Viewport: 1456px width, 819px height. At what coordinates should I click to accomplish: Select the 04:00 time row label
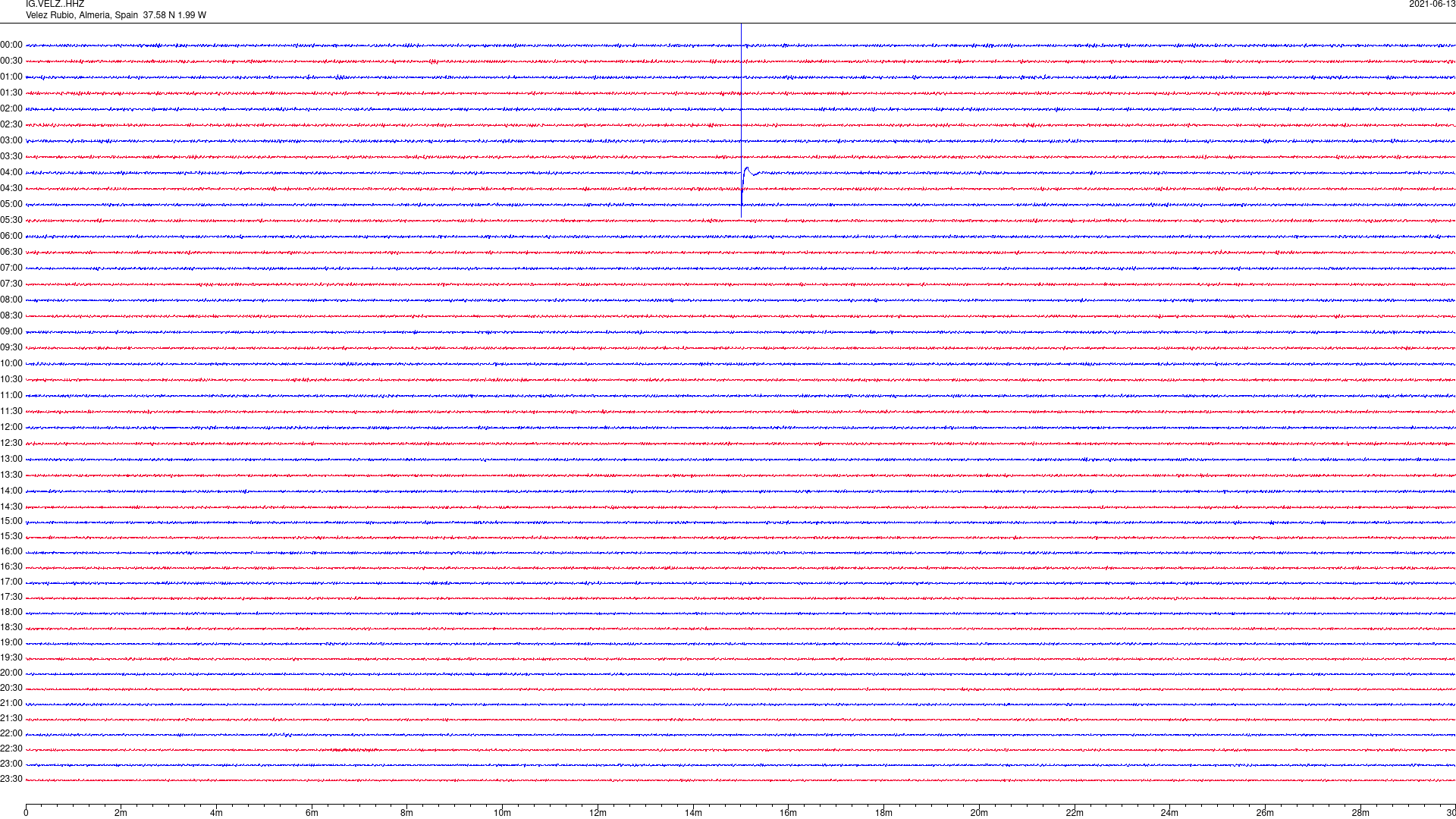11,172
